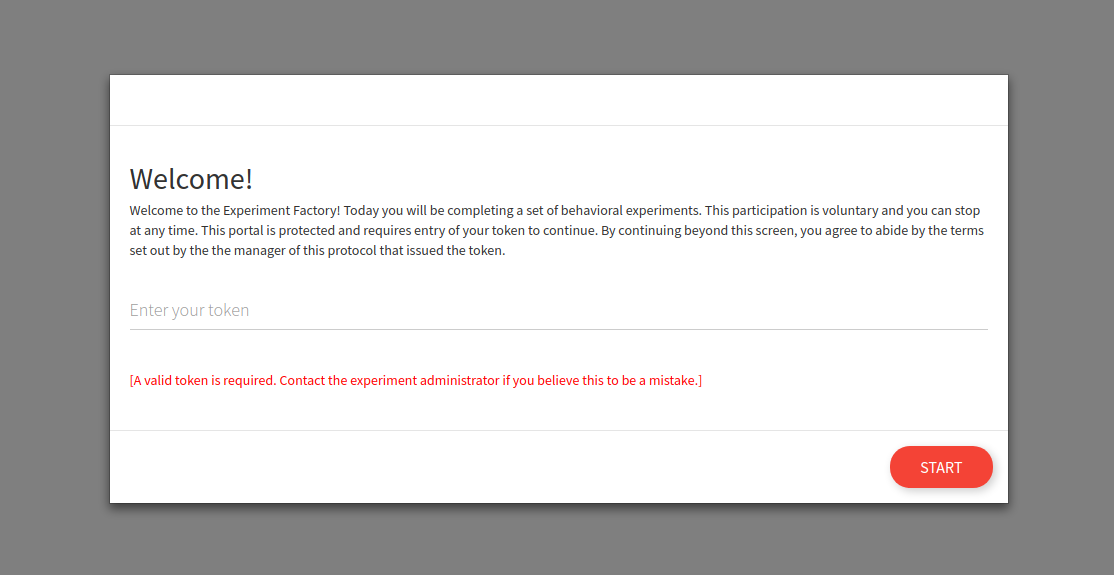Viewport: 1114px width, 575px height.
Task: Click the 'Enter your token' placeholder text
Action: click(189, 311)
